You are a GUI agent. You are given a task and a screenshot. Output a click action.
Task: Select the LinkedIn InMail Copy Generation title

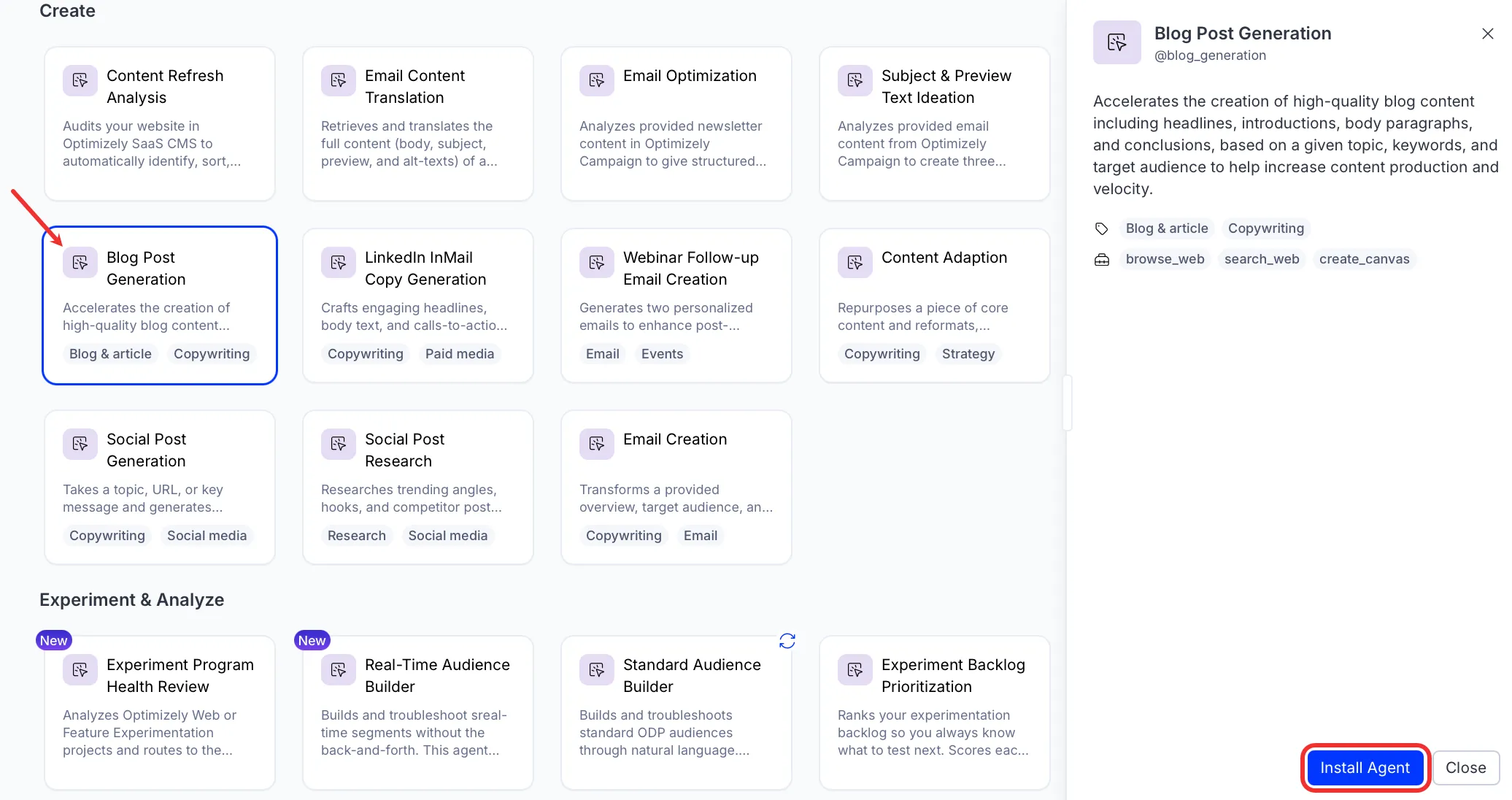425,269
